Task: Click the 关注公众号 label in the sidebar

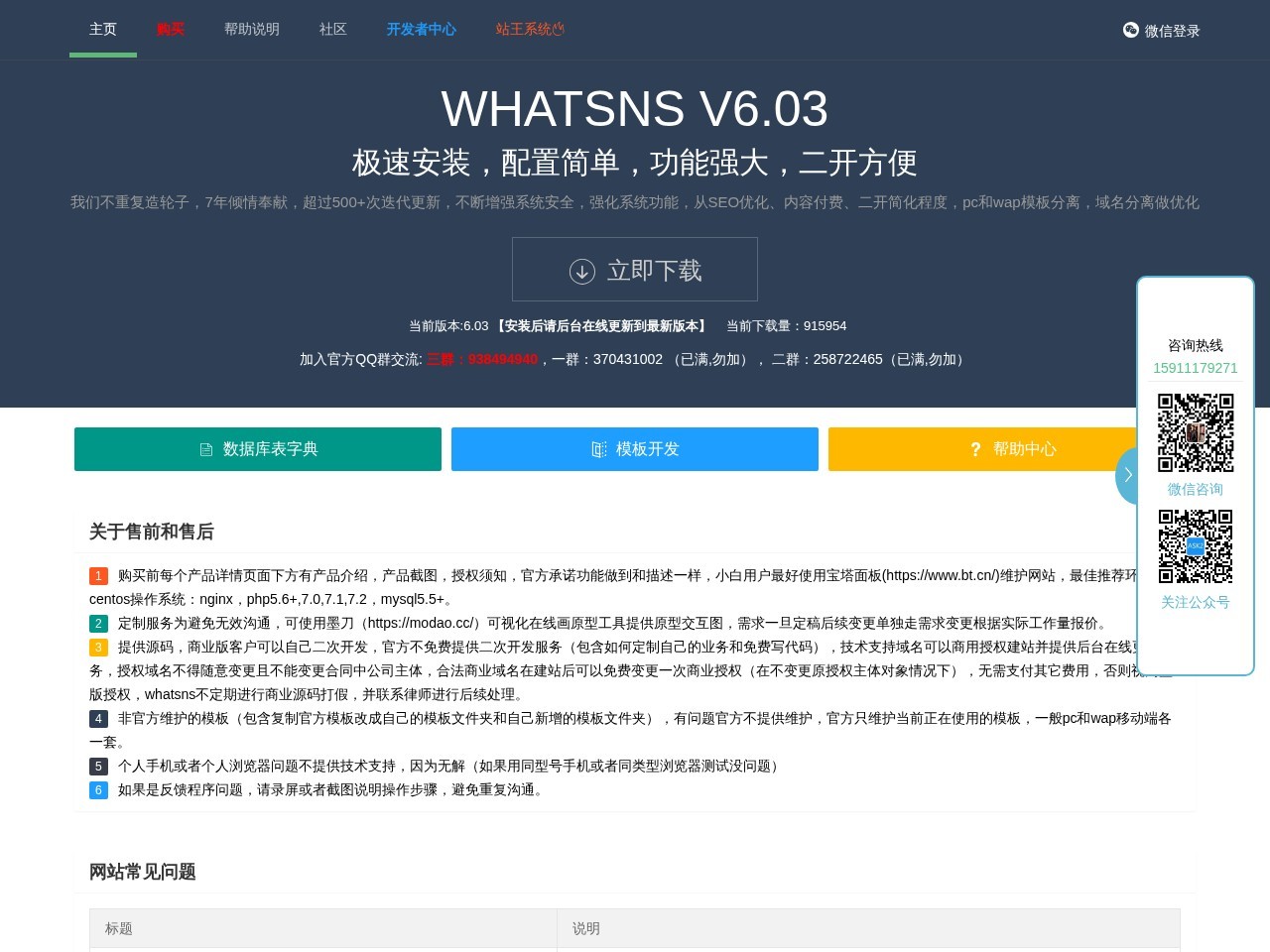Action: point(1196,602)
